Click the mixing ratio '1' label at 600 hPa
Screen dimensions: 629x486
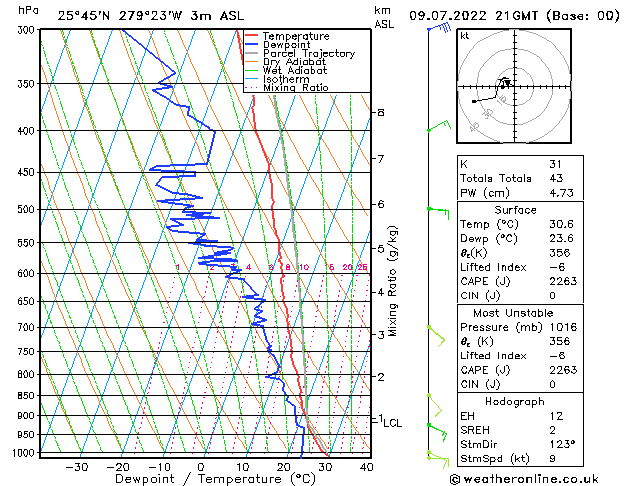point(177,267)
